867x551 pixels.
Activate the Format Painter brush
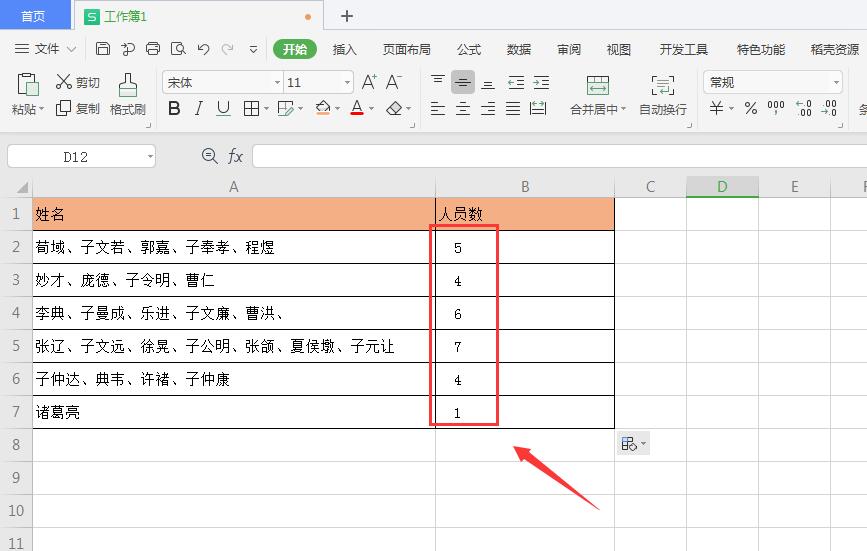(128, 86)
